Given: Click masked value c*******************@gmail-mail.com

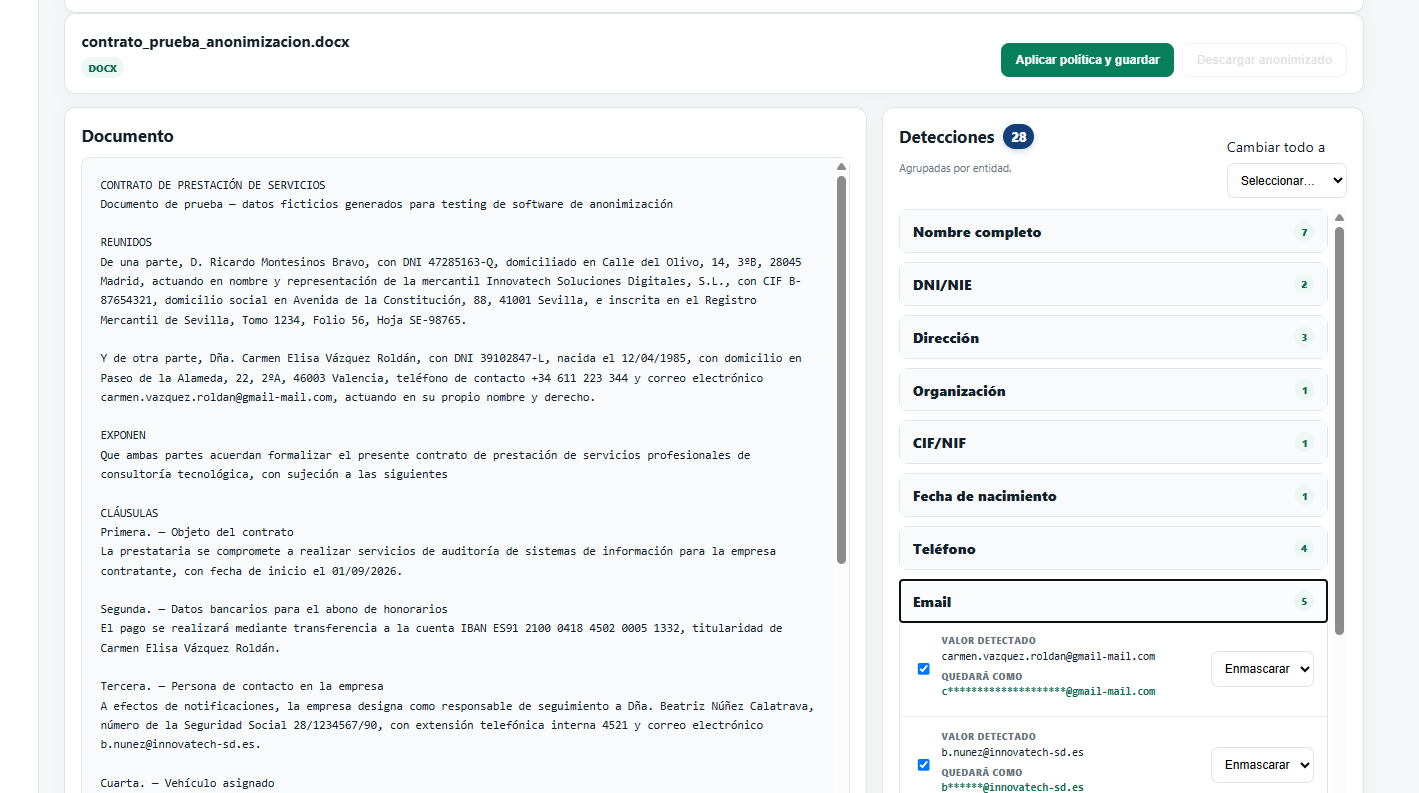Looking at the screenshot, I should coord(1048,691).
